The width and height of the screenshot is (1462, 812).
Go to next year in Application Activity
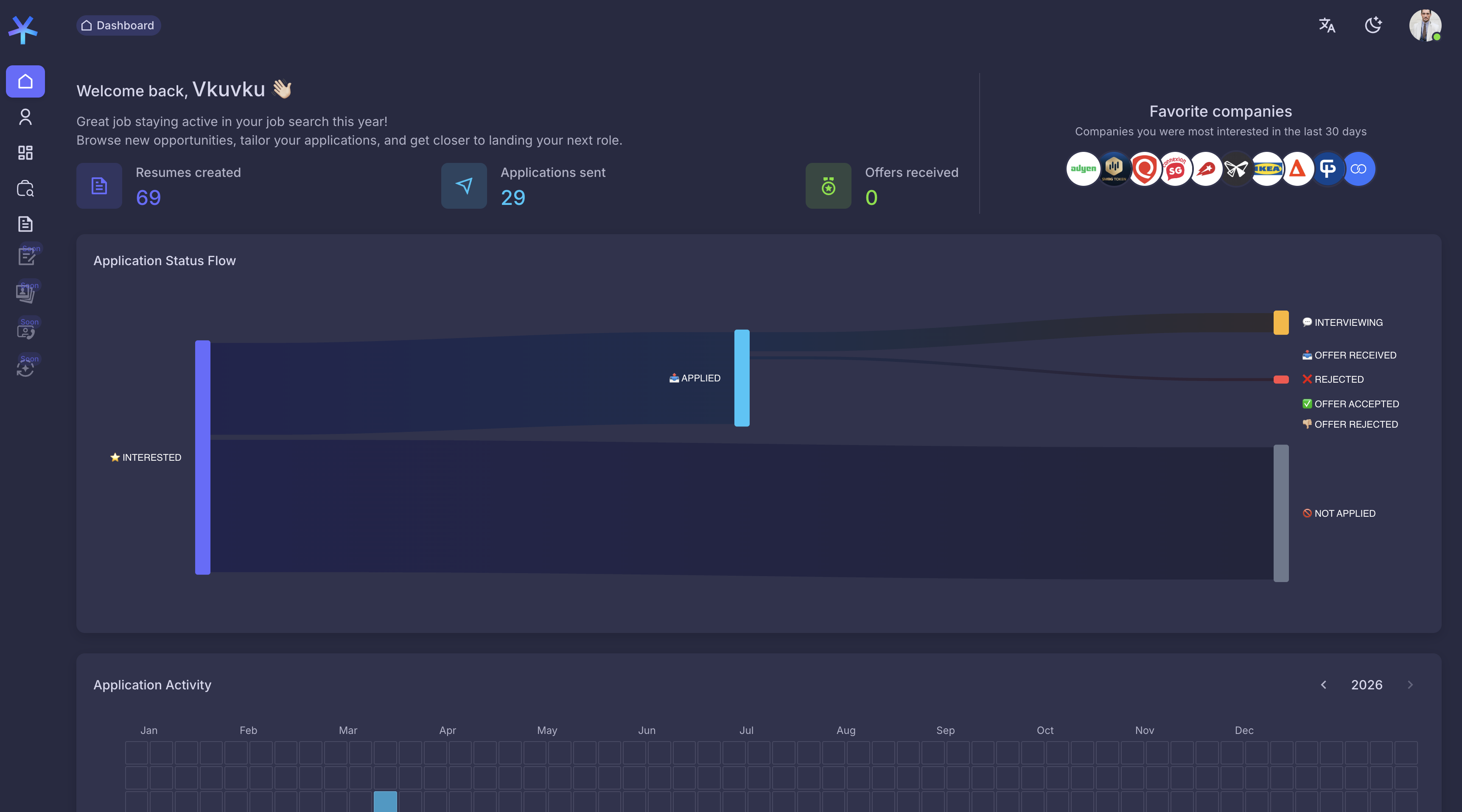pos(1410,685)
